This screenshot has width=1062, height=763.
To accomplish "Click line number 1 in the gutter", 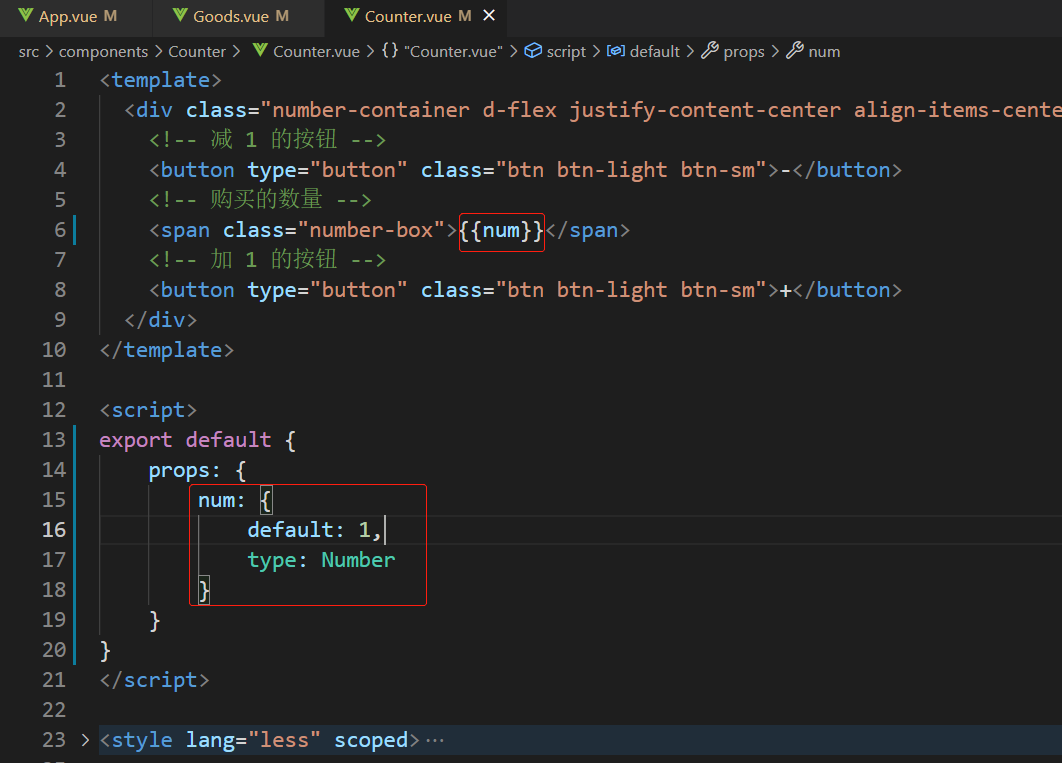I will click(x=60, y=81).
